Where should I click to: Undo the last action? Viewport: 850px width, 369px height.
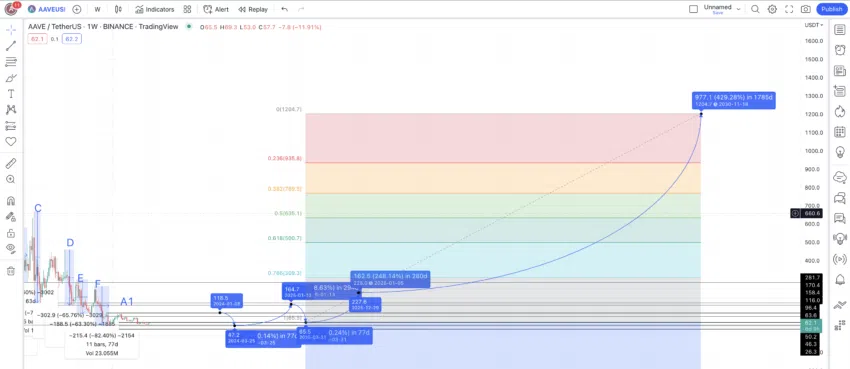[285, 9]
